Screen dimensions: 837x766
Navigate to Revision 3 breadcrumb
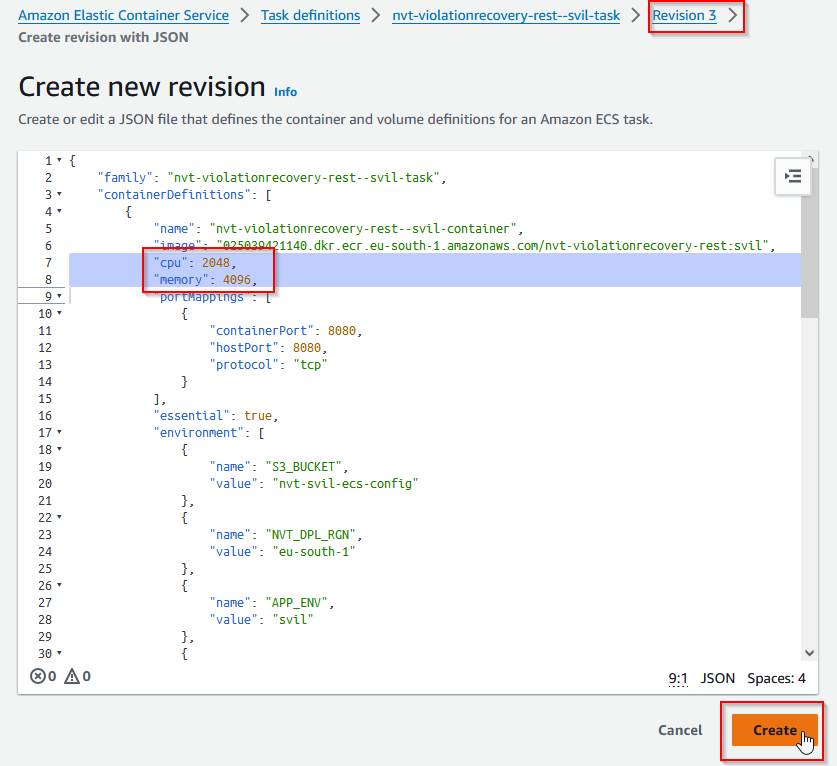(x=684, y=16)
